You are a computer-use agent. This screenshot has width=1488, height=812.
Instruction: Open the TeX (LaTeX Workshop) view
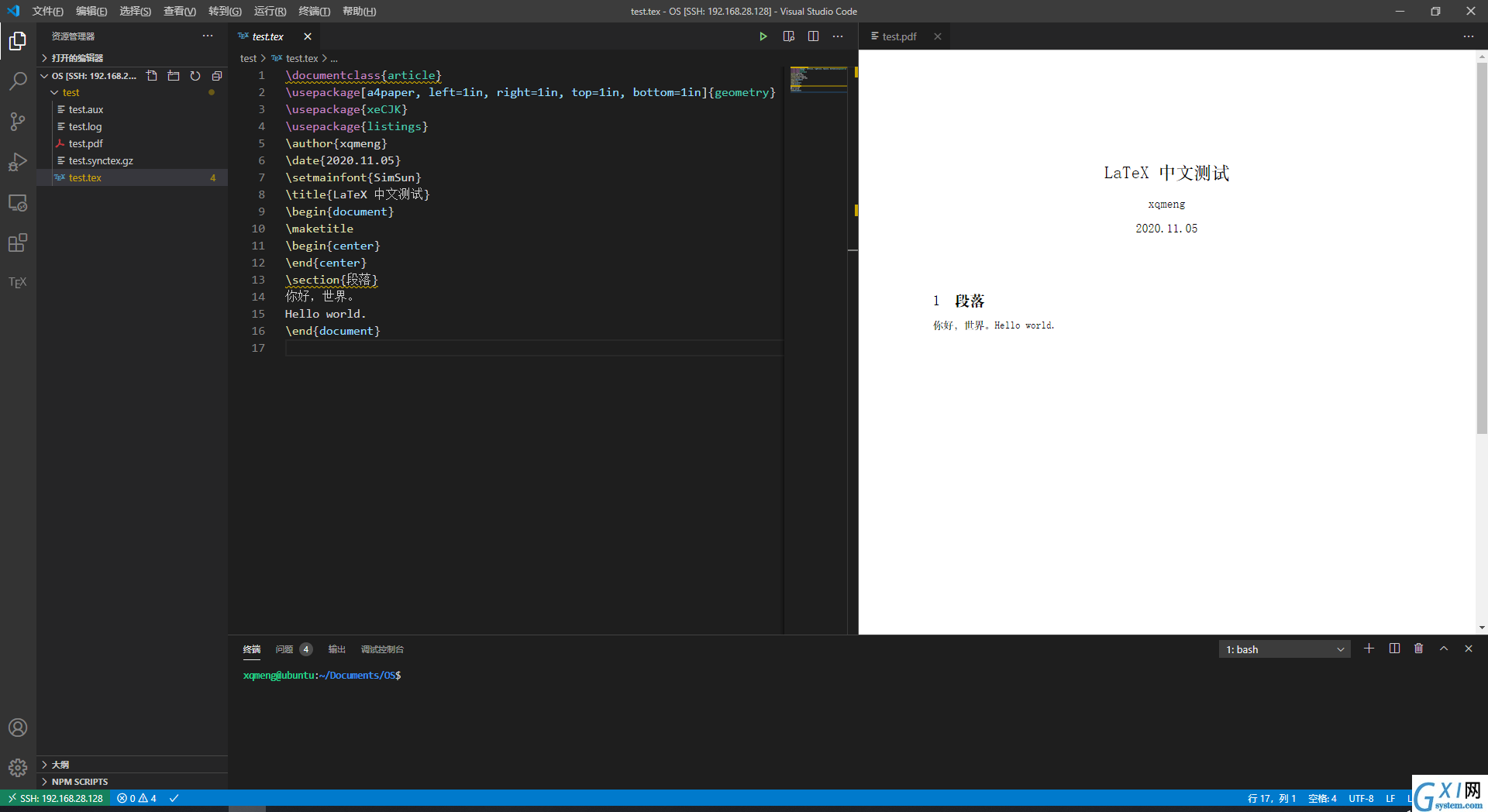point(18,283)
